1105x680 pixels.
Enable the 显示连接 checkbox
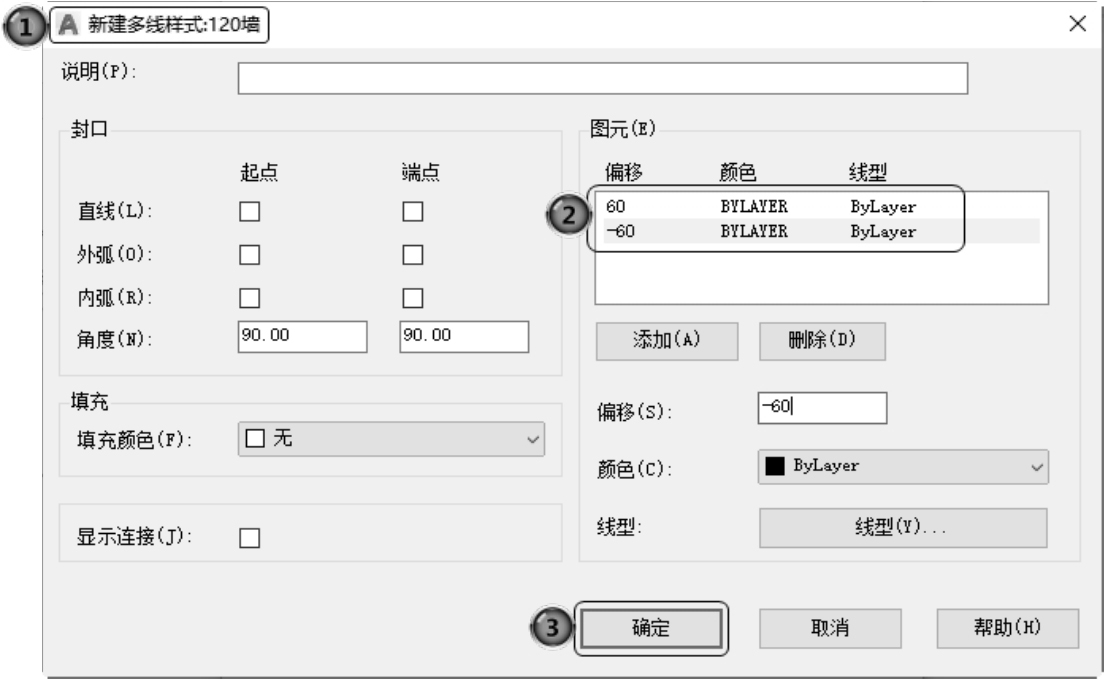click(249, 538)
